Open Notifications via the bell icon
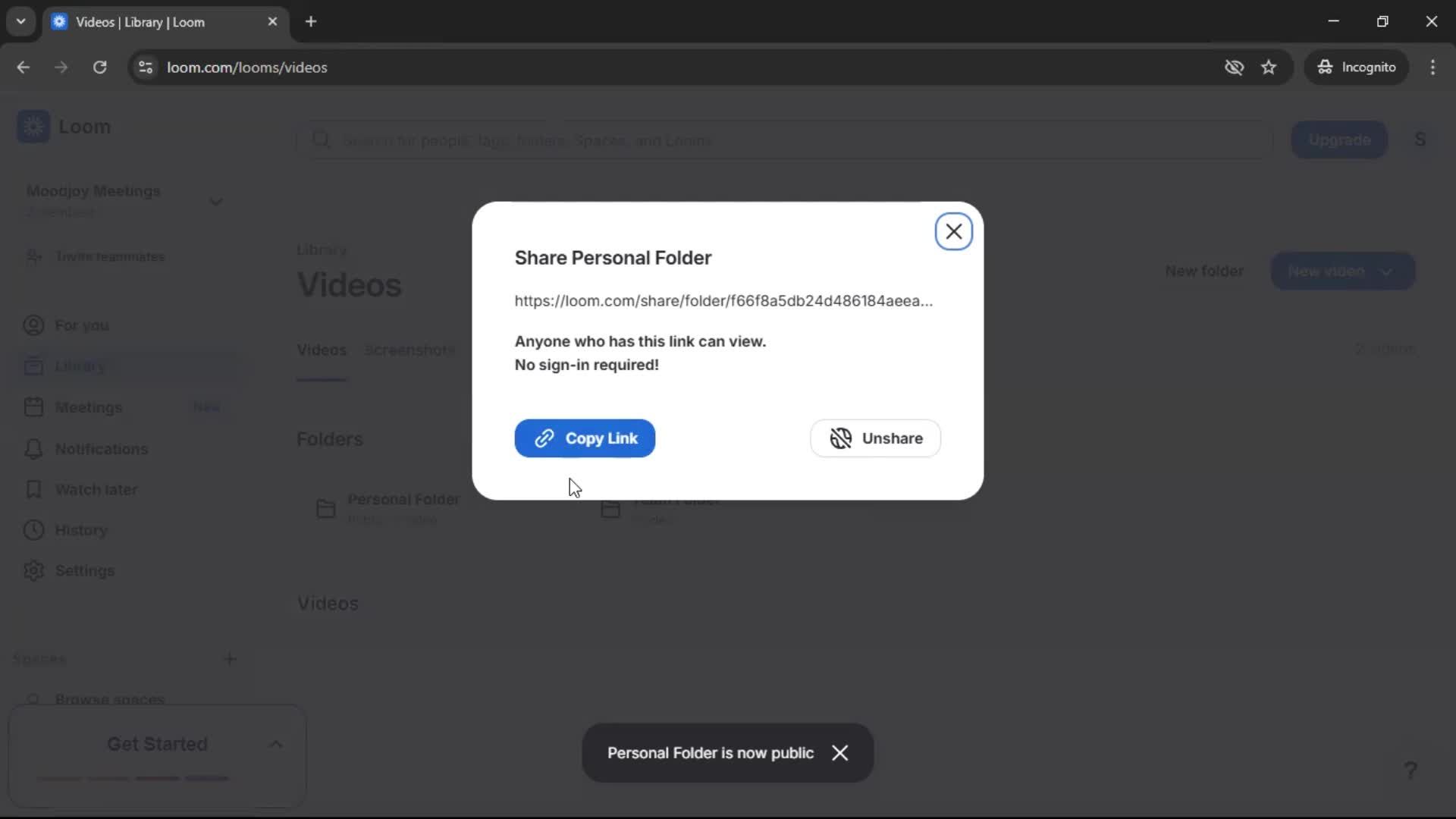1456x819 pixels. [33, 449]
